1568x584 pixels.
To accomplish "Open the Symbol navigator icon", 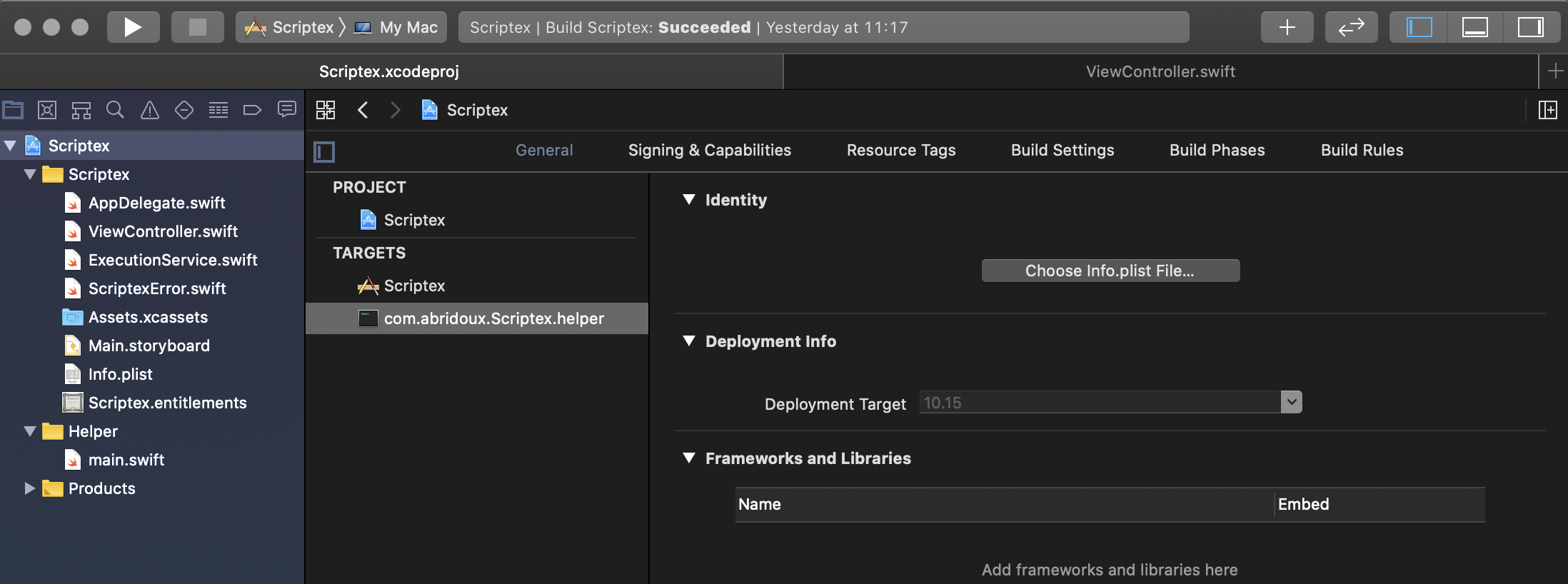I will click(81, 110).
